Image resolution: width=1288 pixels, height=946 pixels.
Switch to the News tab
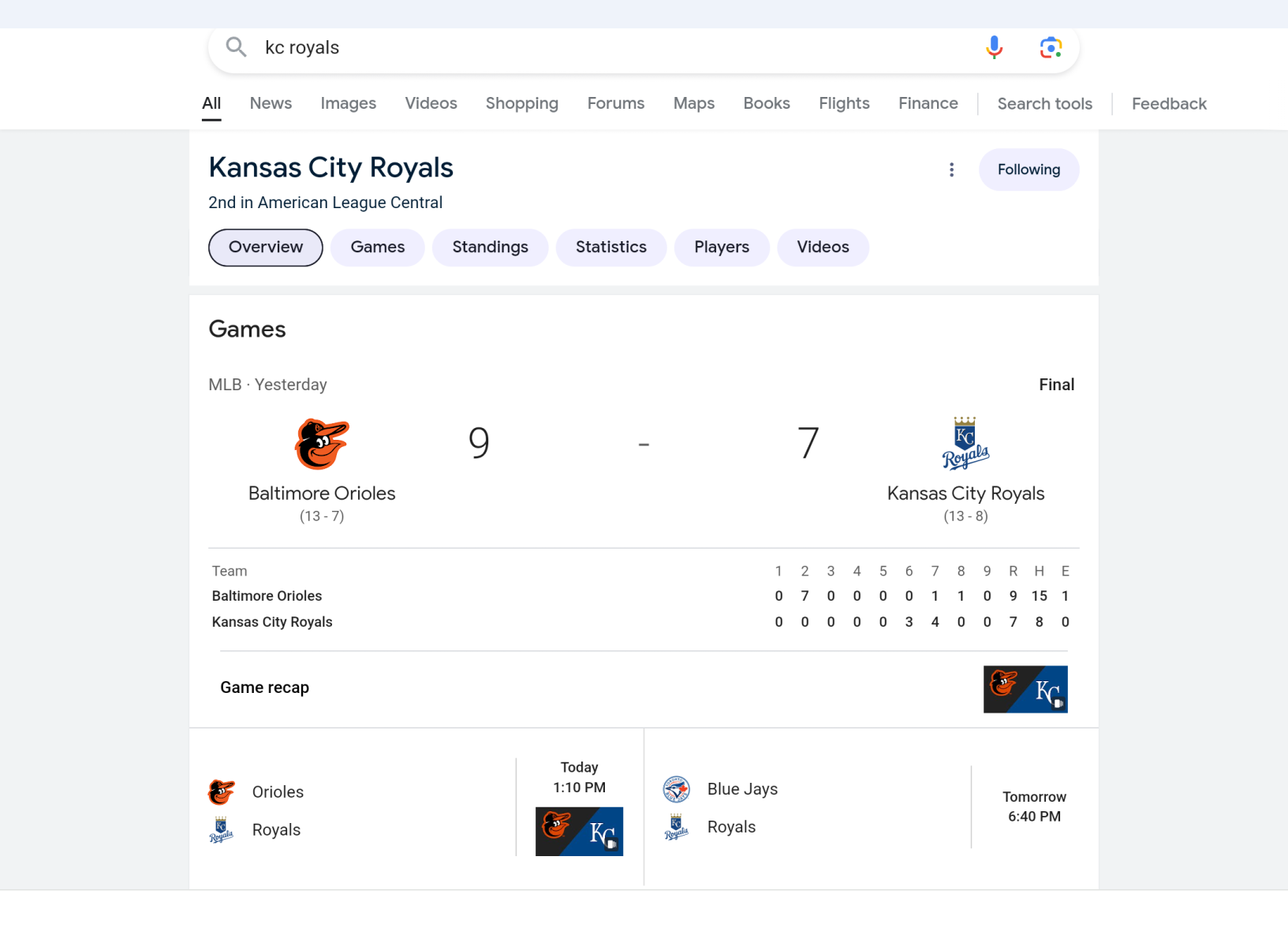271,103
